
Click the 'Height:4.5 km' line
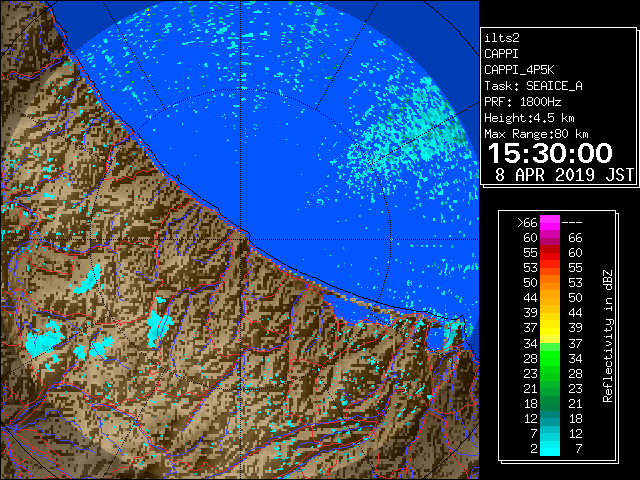coord(529,118)
